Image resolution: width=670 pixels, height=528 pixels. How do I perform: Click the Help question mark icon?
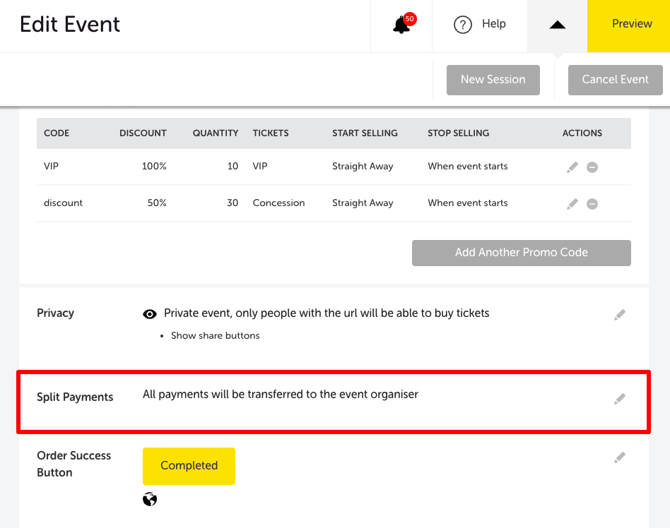[x=462, y=25]
